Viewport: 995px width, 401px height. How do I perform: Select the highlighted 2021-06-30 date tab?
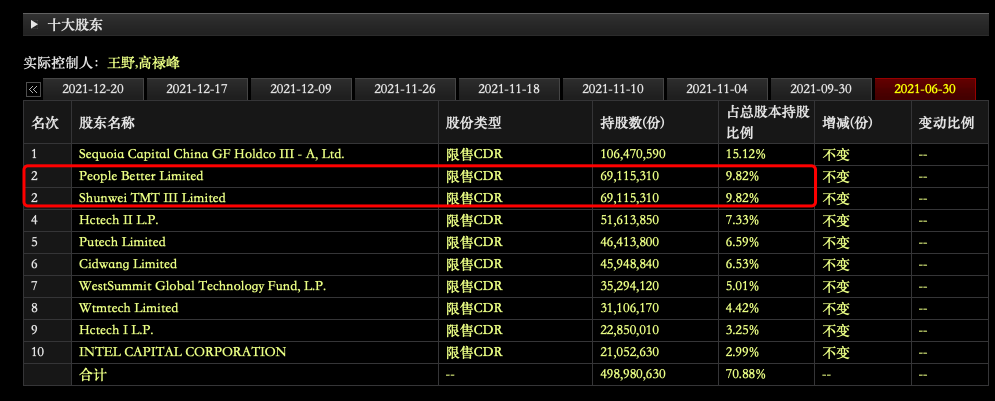[x=925, y=89]
